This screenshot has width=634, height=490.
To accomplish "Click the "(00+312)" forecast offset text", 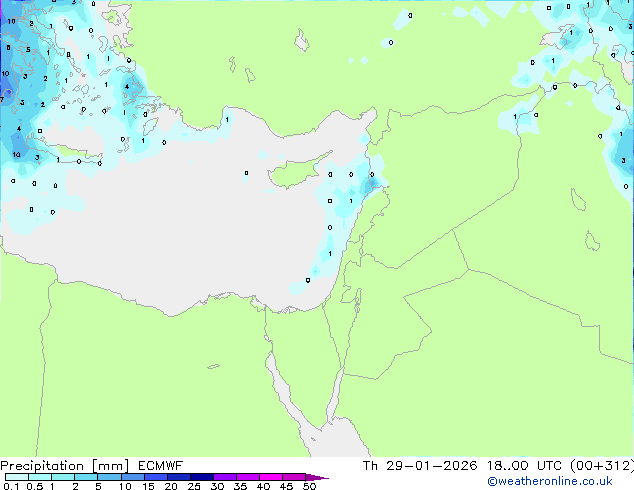I will [x=602, y=466].
